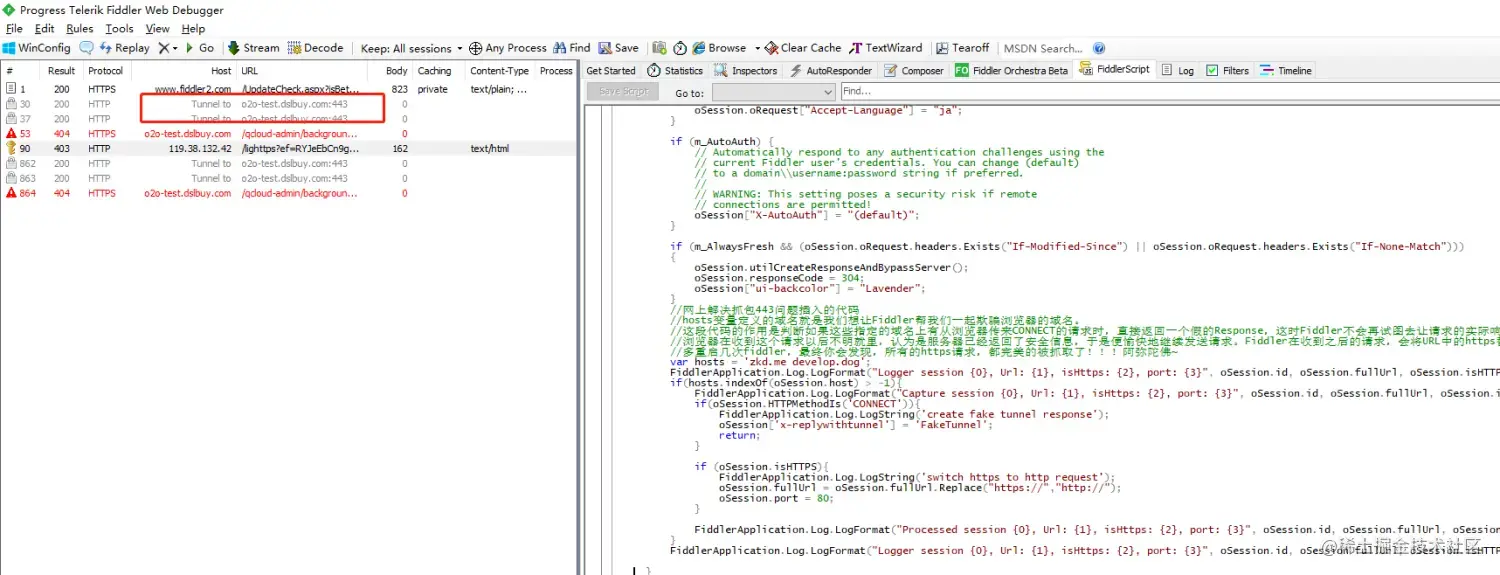Image resolution: width=1500 pixels, height=575 pixels.
Task: Open the Timeline tab
Action: (x=1286, y=71)
